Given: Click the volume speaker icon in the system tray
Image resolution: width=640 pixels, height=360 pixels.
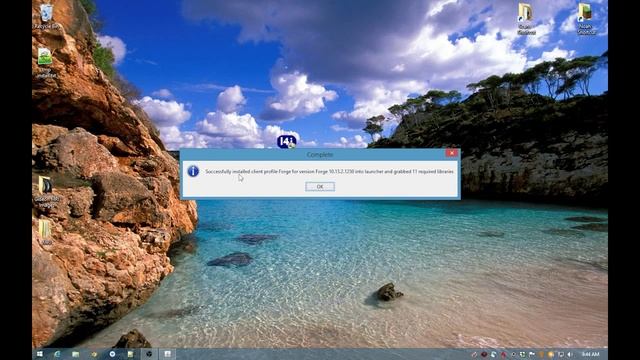Looking at the screenshot, I should click(x=569, y=354).
